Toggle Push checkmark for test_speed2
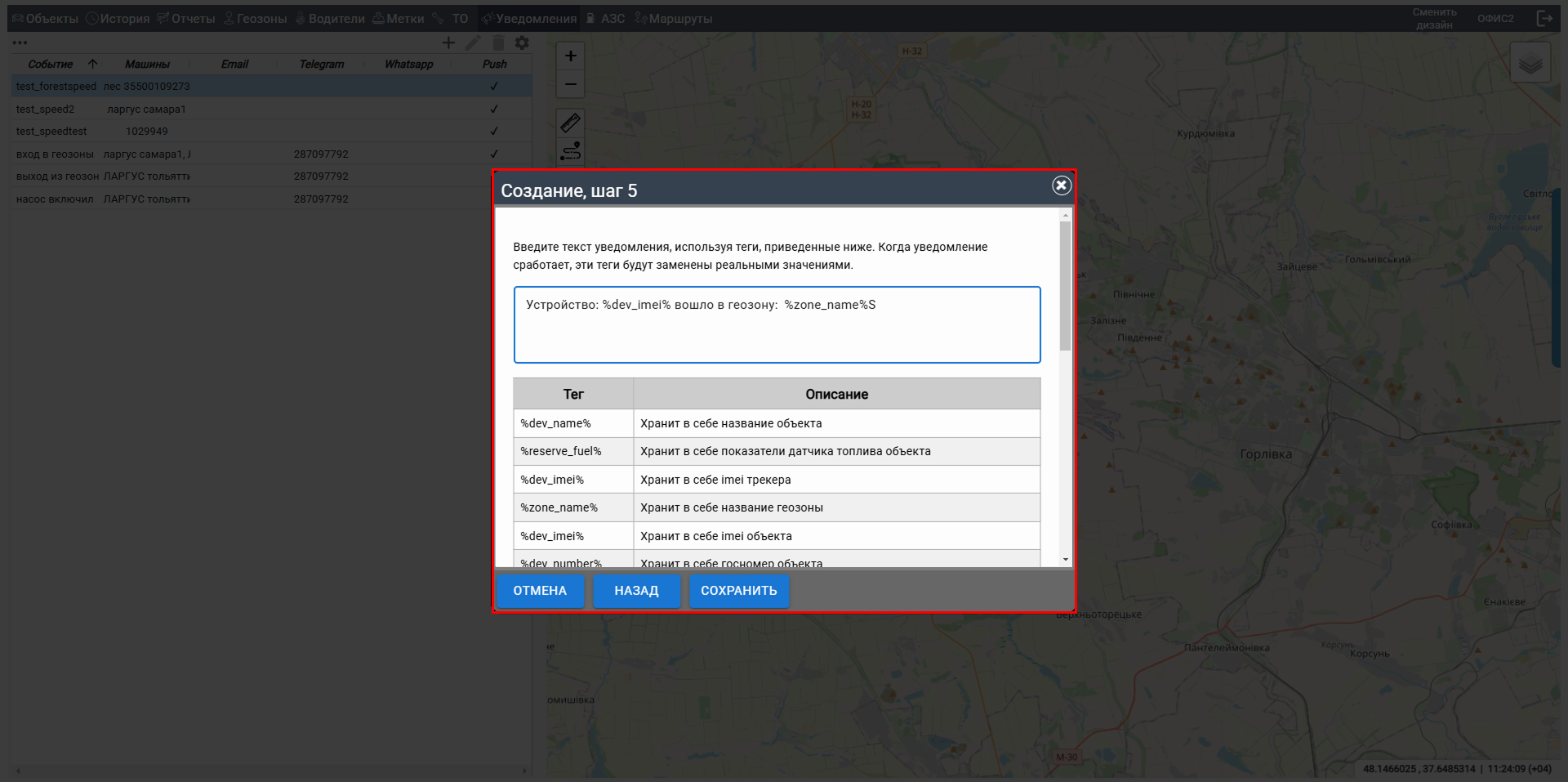This screenshot has height=782, width=1568. click(x=494, y=109)
